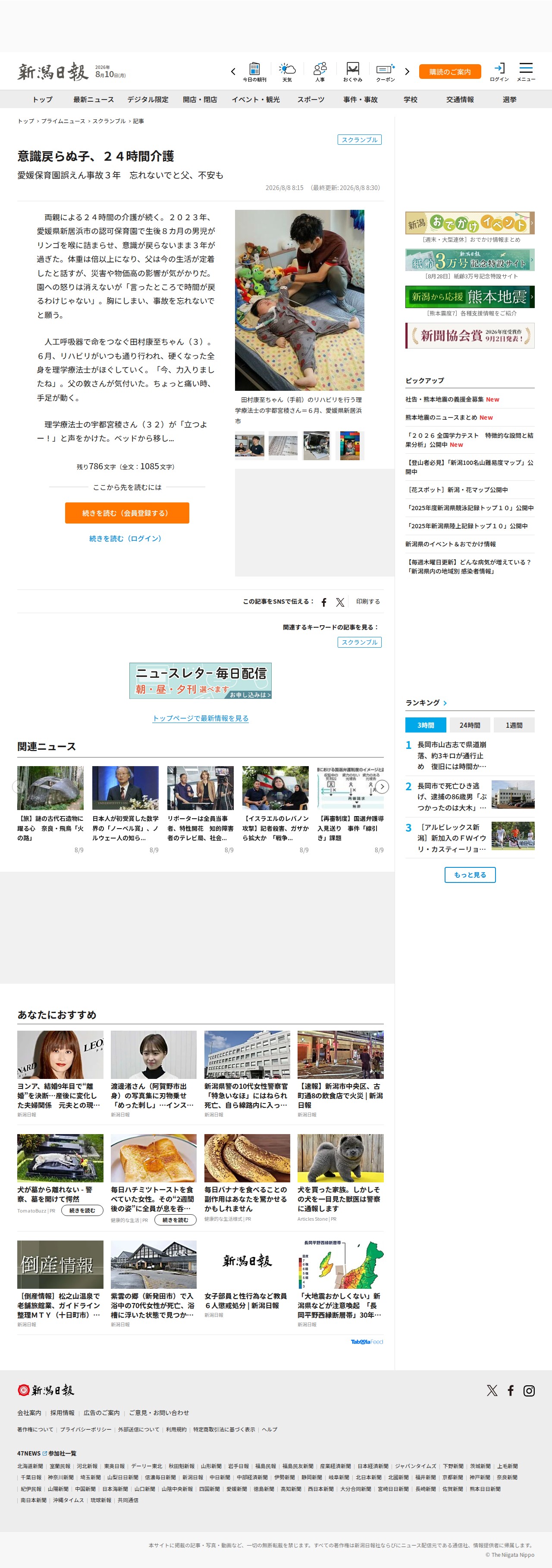Viewport: 552px width, 1568px height.
Task: Click 印刷する print link
Action: coord(368,602)
